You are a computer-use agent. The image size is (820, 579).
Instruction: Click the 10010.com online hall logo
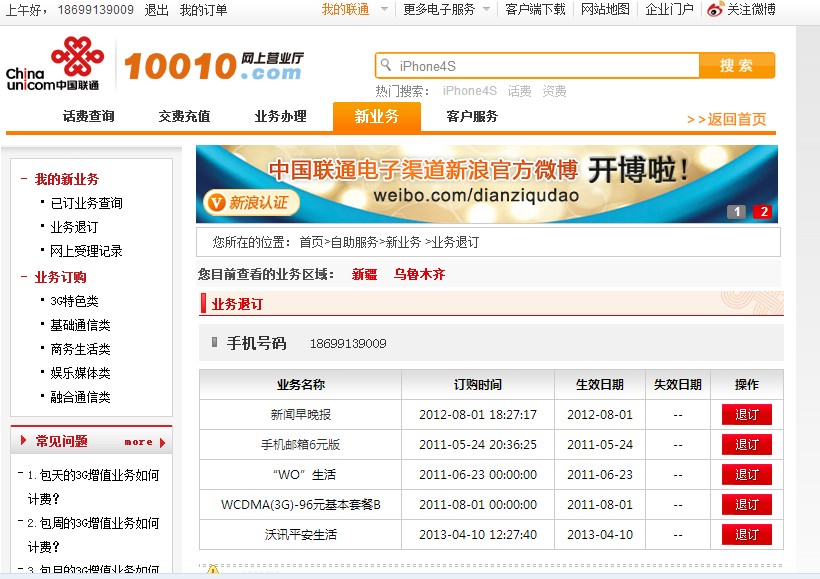[214, 66]
